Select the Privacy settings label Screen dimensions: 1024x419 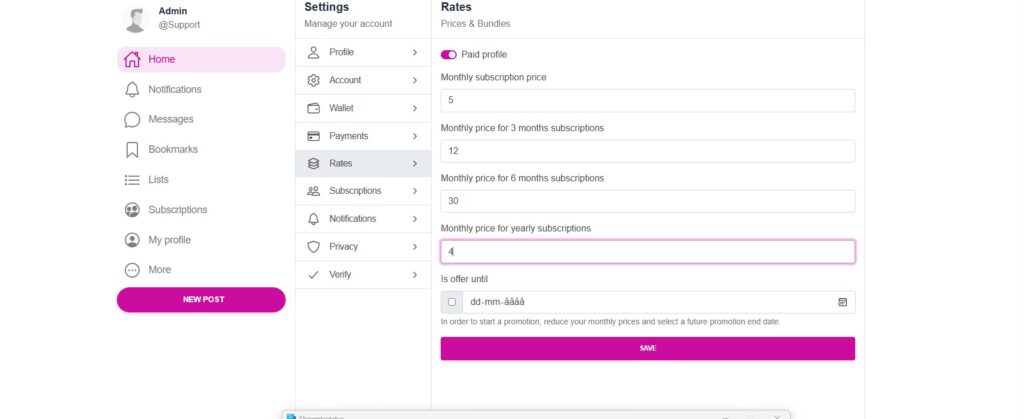coord(344,247)
